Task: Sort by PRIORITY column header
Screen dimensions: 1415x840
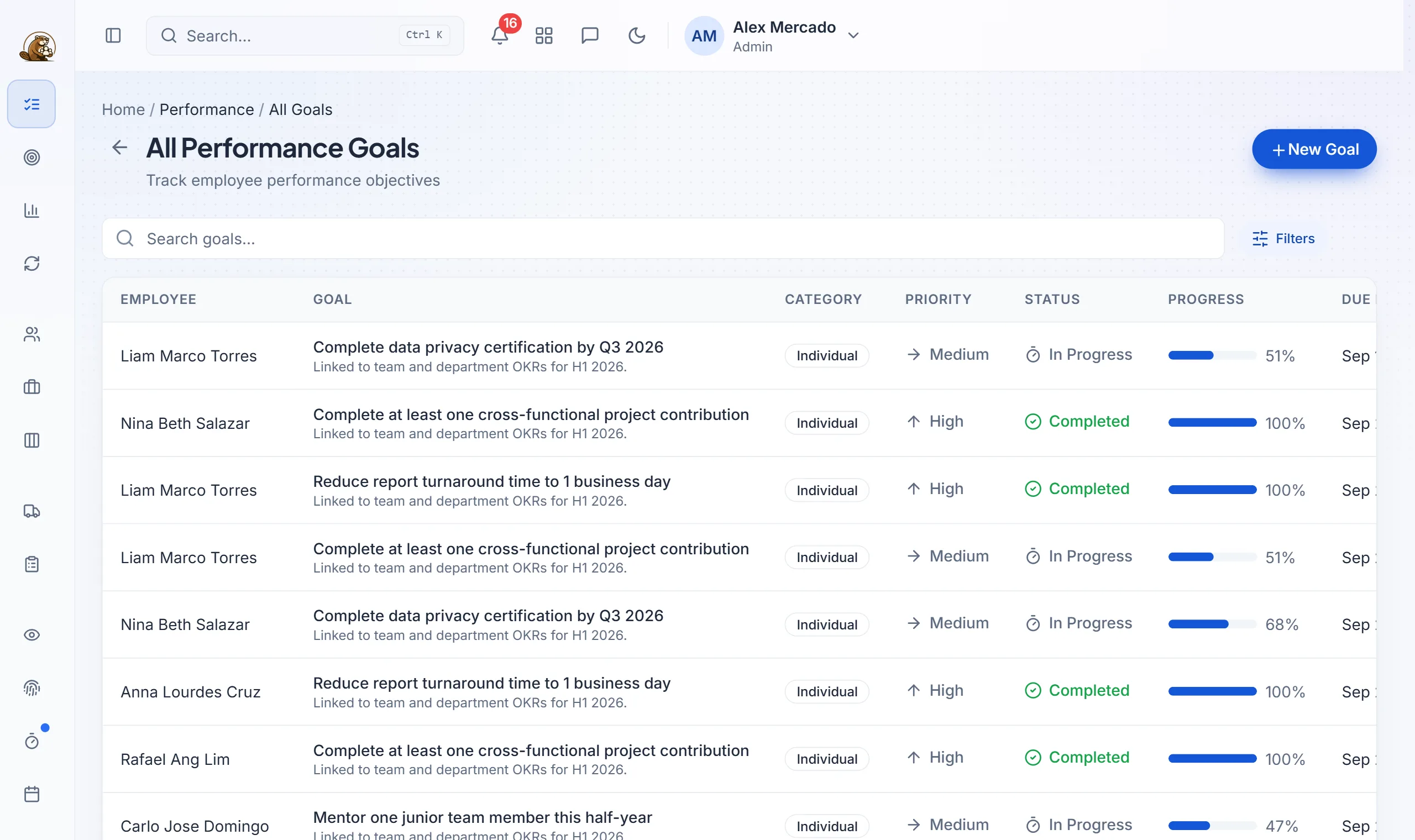Action: point(938,299)
